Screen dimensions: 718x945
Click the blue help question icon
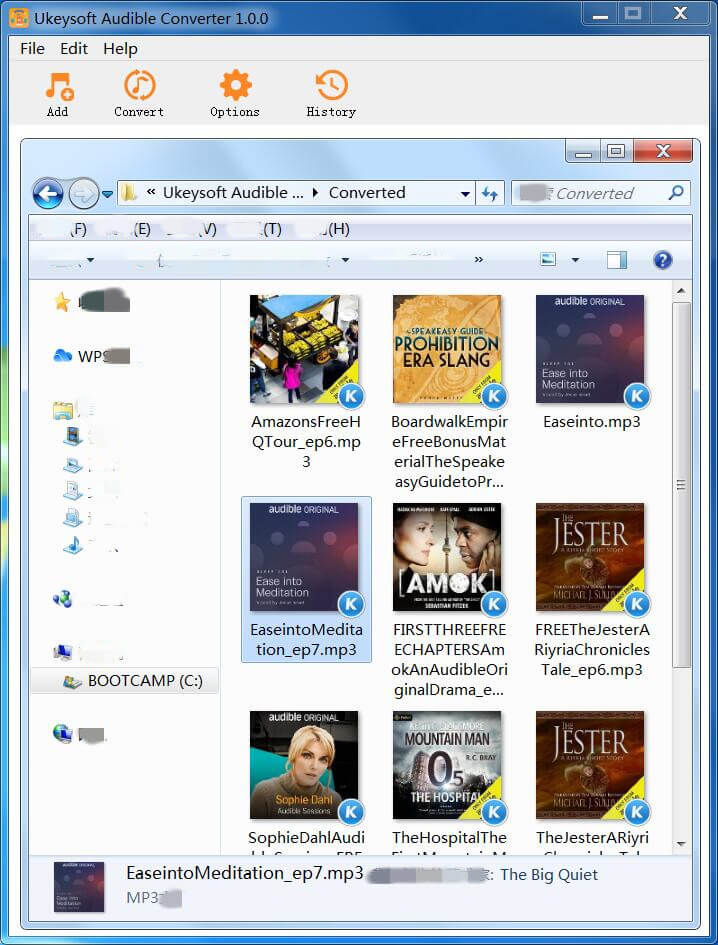tap(663, 260)
